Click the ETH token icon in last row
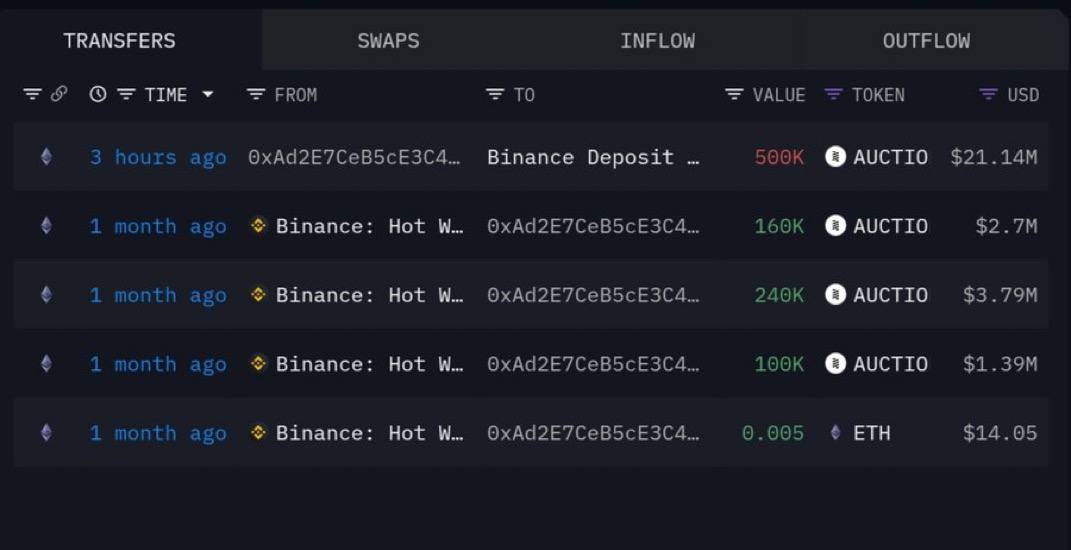1071x550 pixels. [835, 432]
